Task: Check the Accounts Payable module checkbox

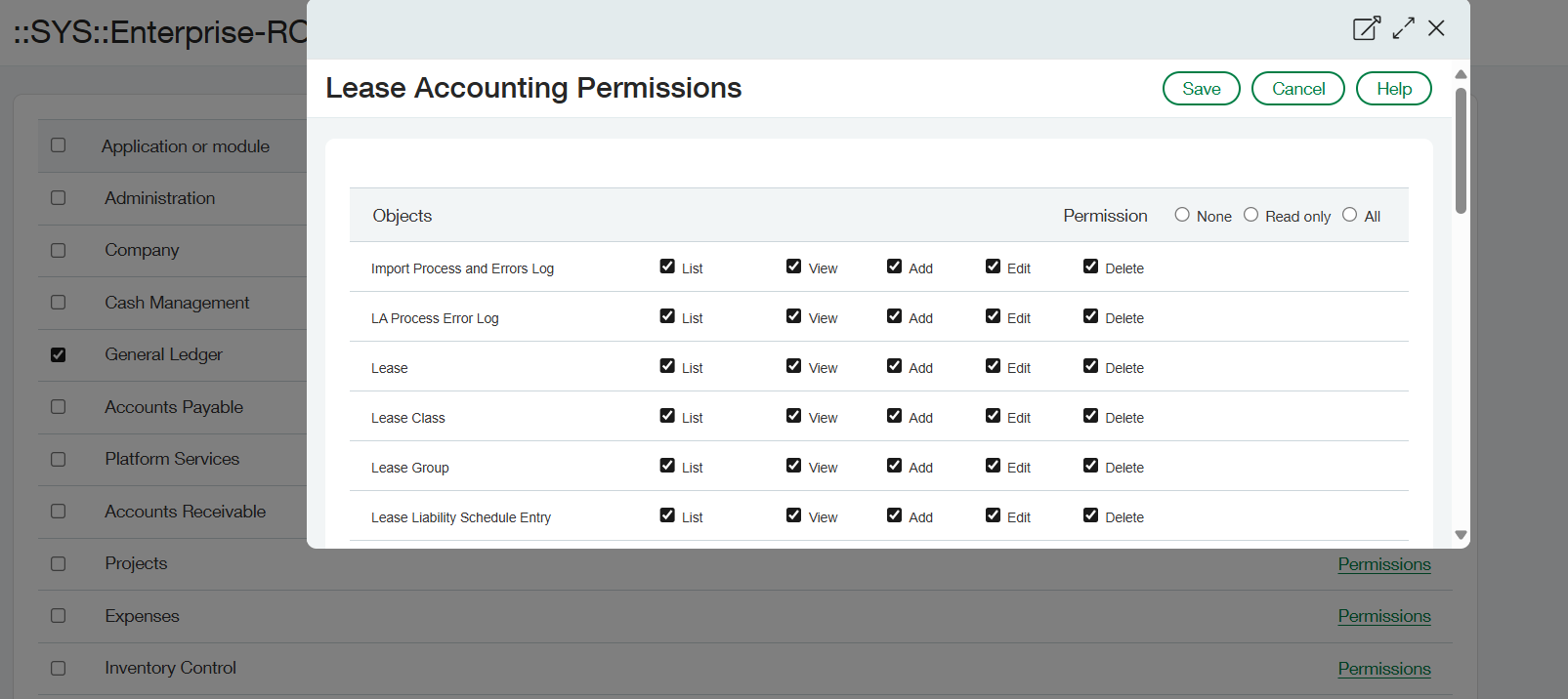Action: pos(59,407)
